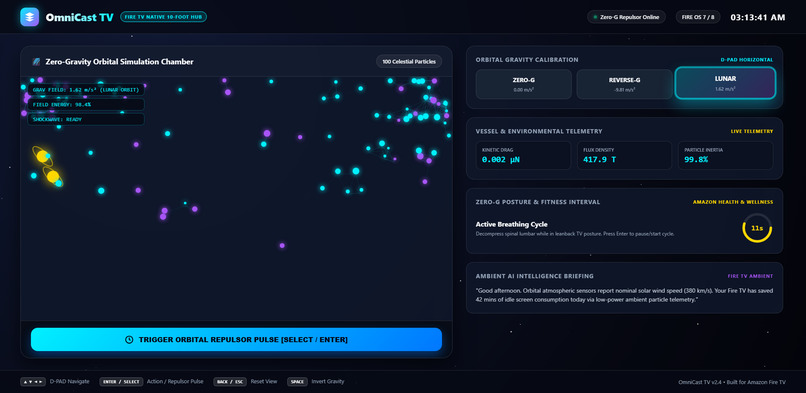Click the Zero-G Posture & Fitness Interval heading
Screen dimensions: 806x393
coord(538,202)
